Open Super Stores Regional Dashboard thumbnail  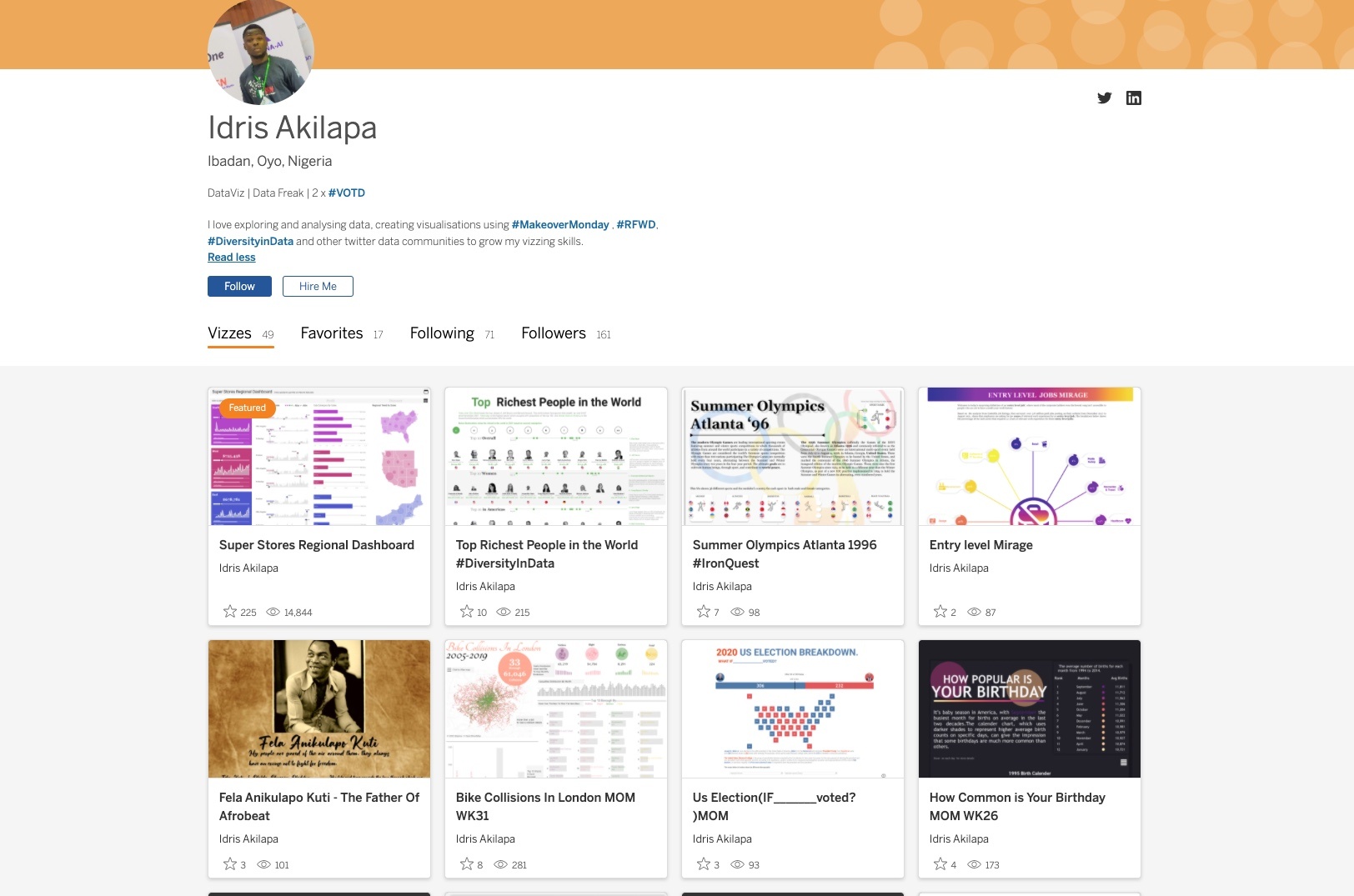click(x=319, y=457)
